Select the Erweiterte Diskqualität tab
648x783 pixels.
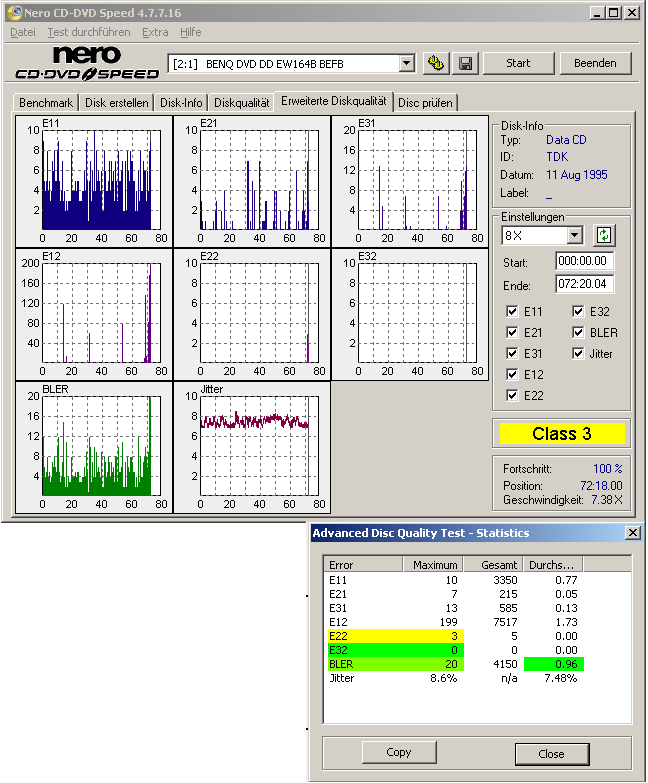(x=333, y=101)
